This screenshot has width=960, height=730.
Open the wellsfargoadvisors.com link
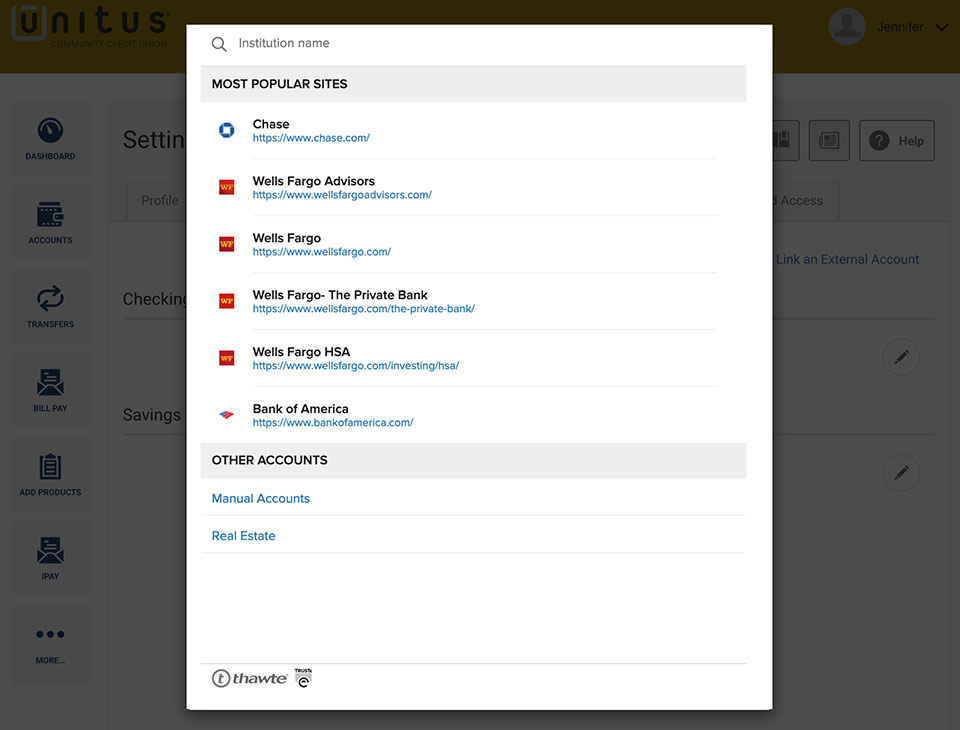342,195
